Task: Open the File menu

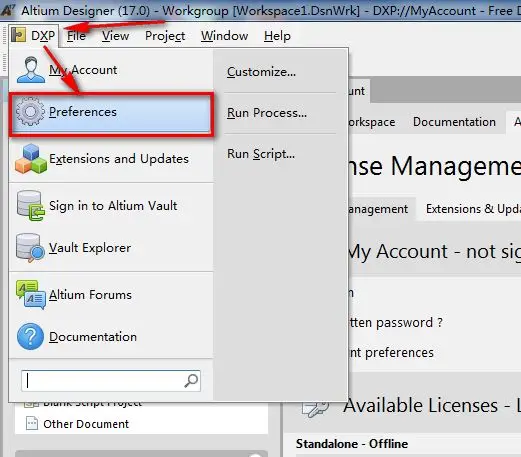Action: tap(76, 36)
